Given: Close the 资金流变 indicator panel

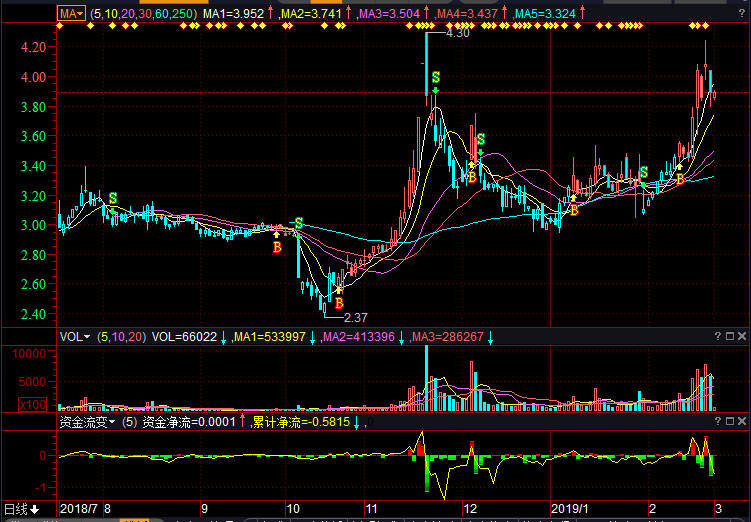Looking at the screenshot, I should pyautogui.click(x=741, y=422).
